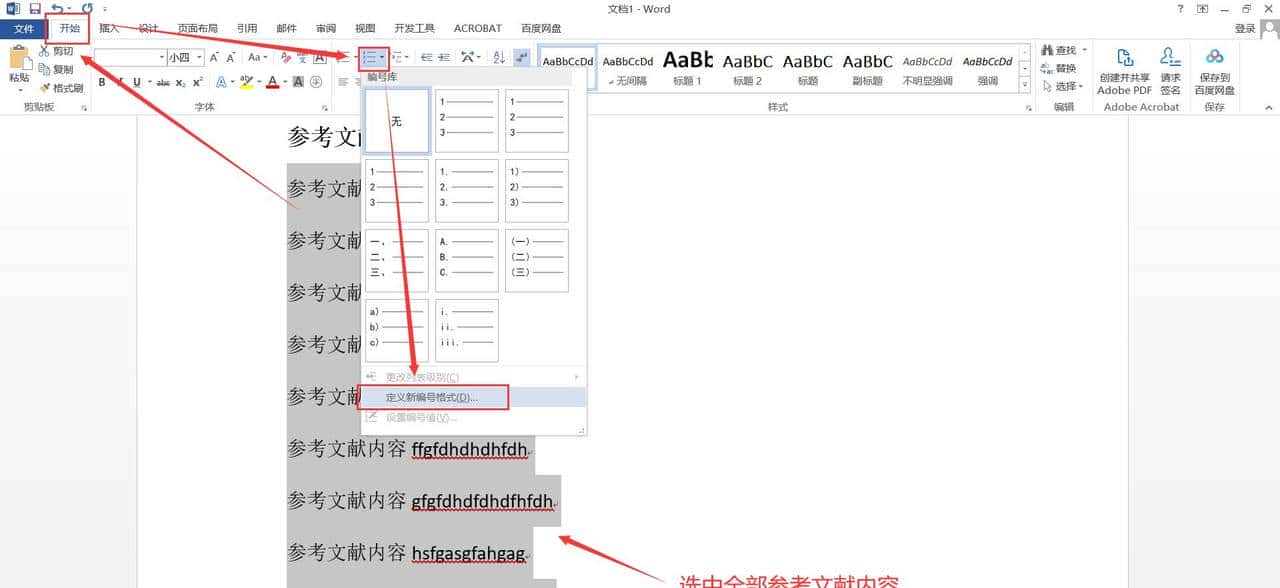Click the yellow text highlight color swatch
This screenshot has width=1280, height=588.
[244, 84]
